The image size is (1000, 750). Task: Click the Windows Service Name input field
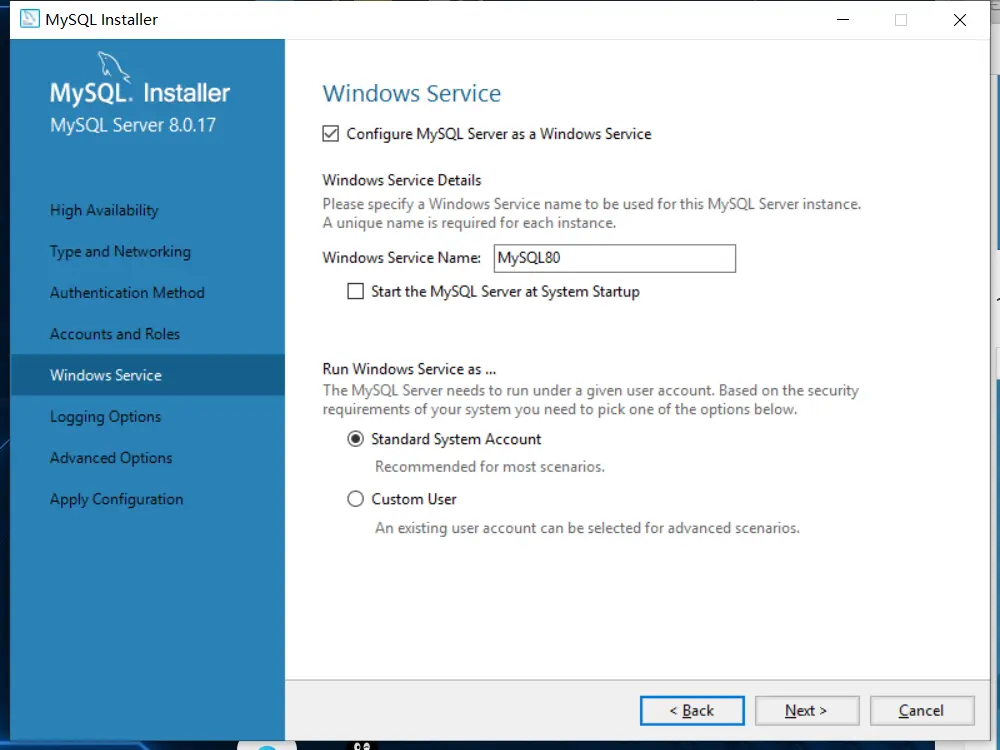pyautogui.click(x=615, y=258)
